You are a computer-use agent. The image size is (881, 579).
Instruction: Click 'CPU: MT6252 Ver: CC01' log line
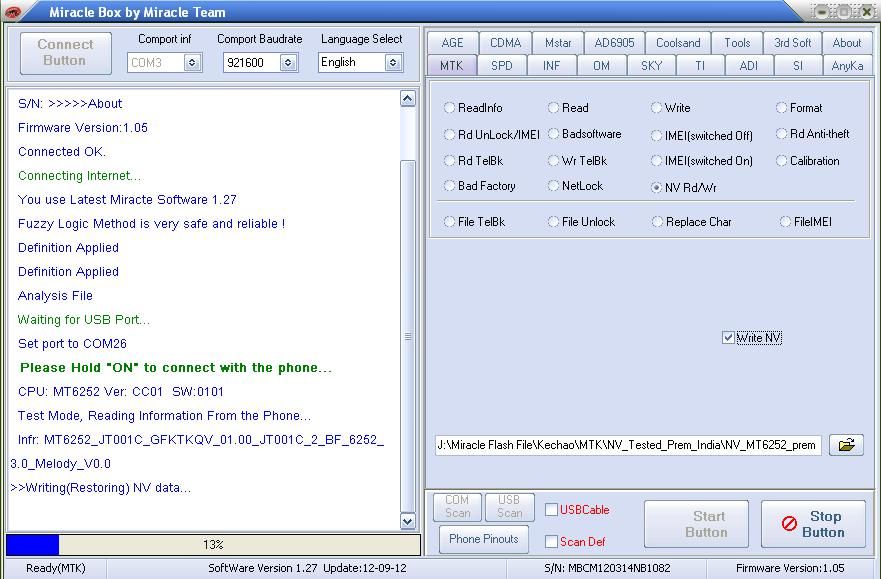click(x=121, y=391)
